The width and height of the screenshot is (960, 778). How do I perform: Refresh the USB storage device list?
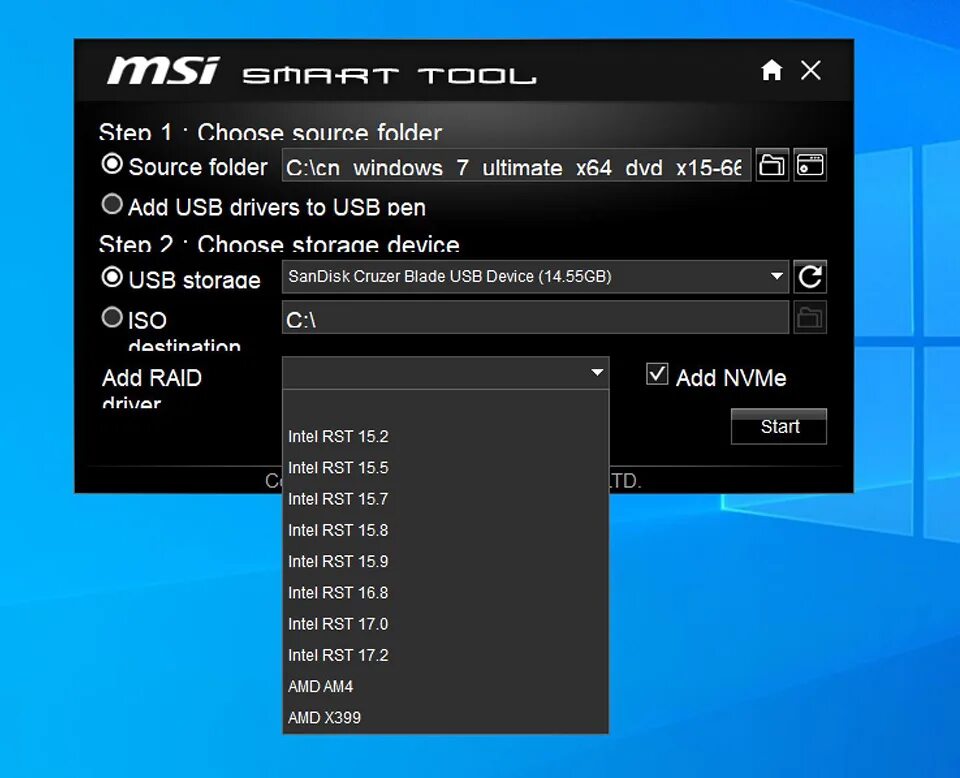[x=810, y=276]
